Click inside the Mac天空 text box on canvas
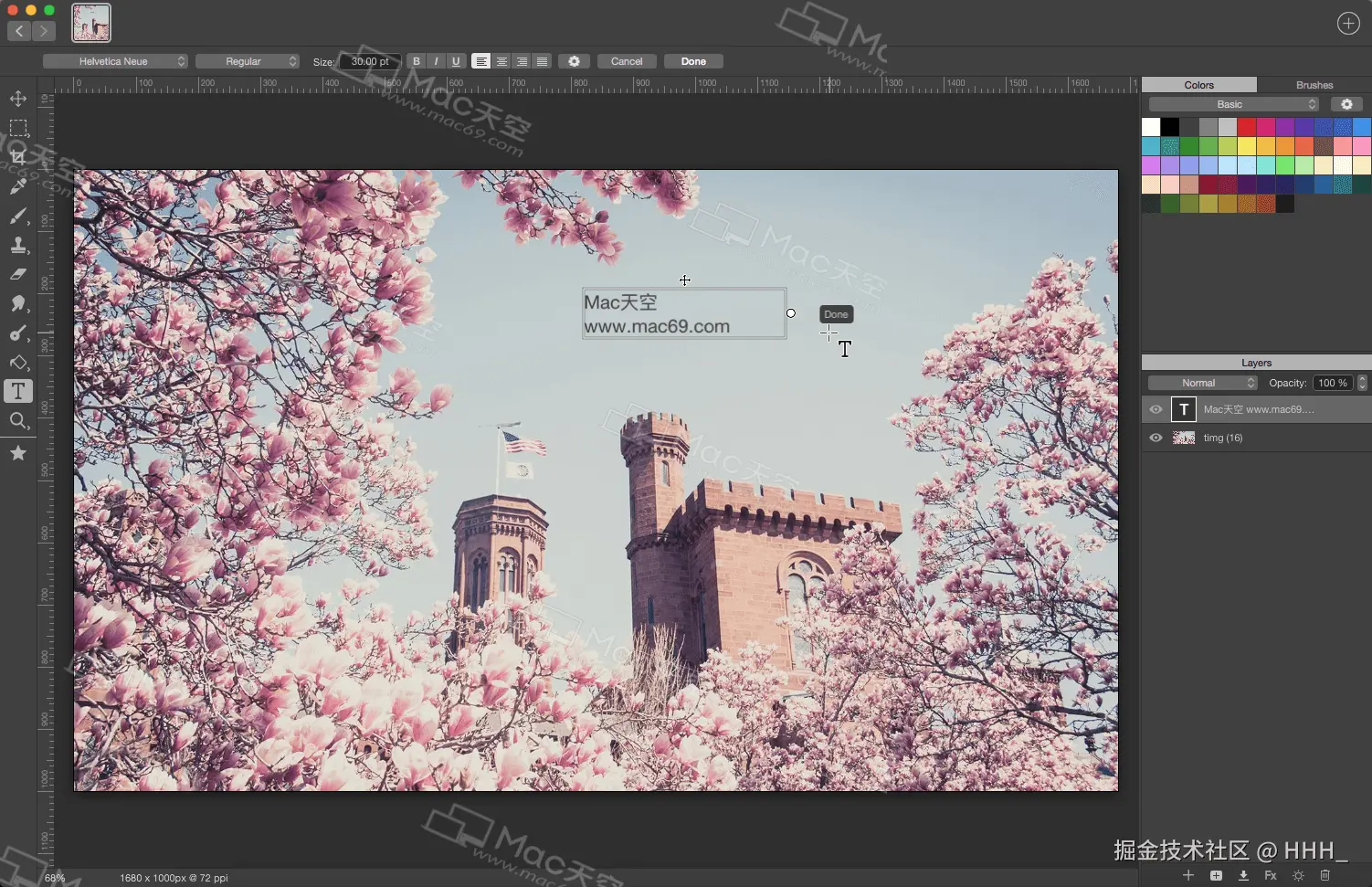1372x887 pixels. click(684, 314)
